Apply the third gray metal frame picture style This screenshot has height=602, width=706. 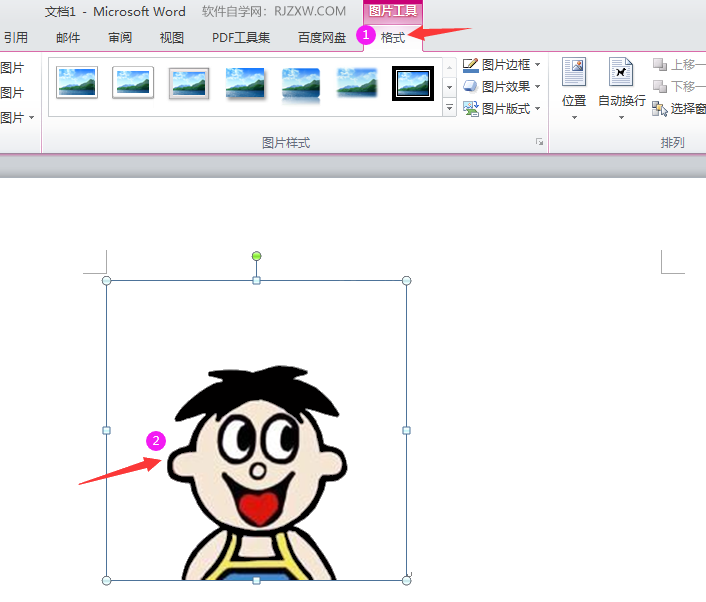pyautogui.click(x=189, y=83)
